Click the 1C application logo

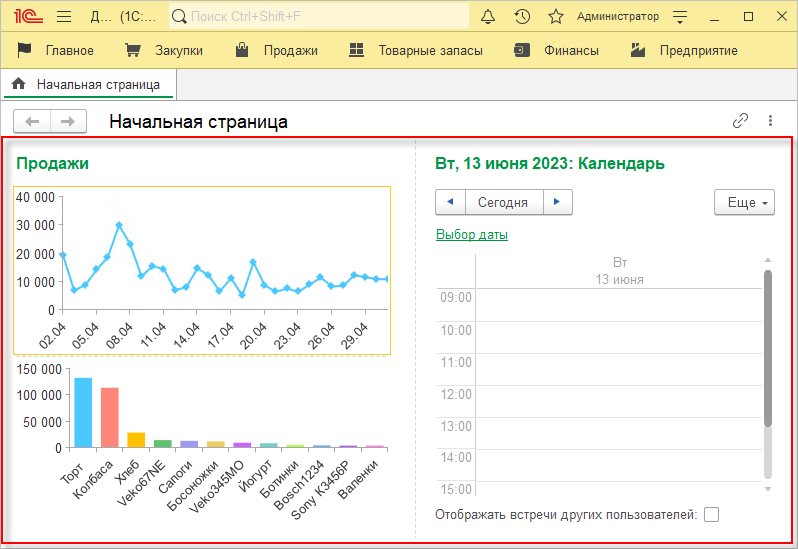point(27,17)
